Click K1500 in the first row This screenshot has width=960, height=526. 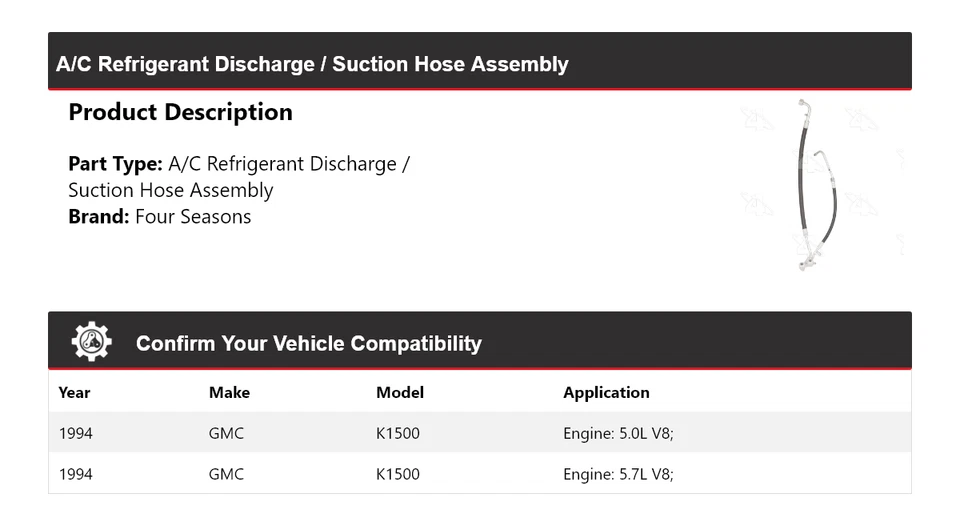397,433
